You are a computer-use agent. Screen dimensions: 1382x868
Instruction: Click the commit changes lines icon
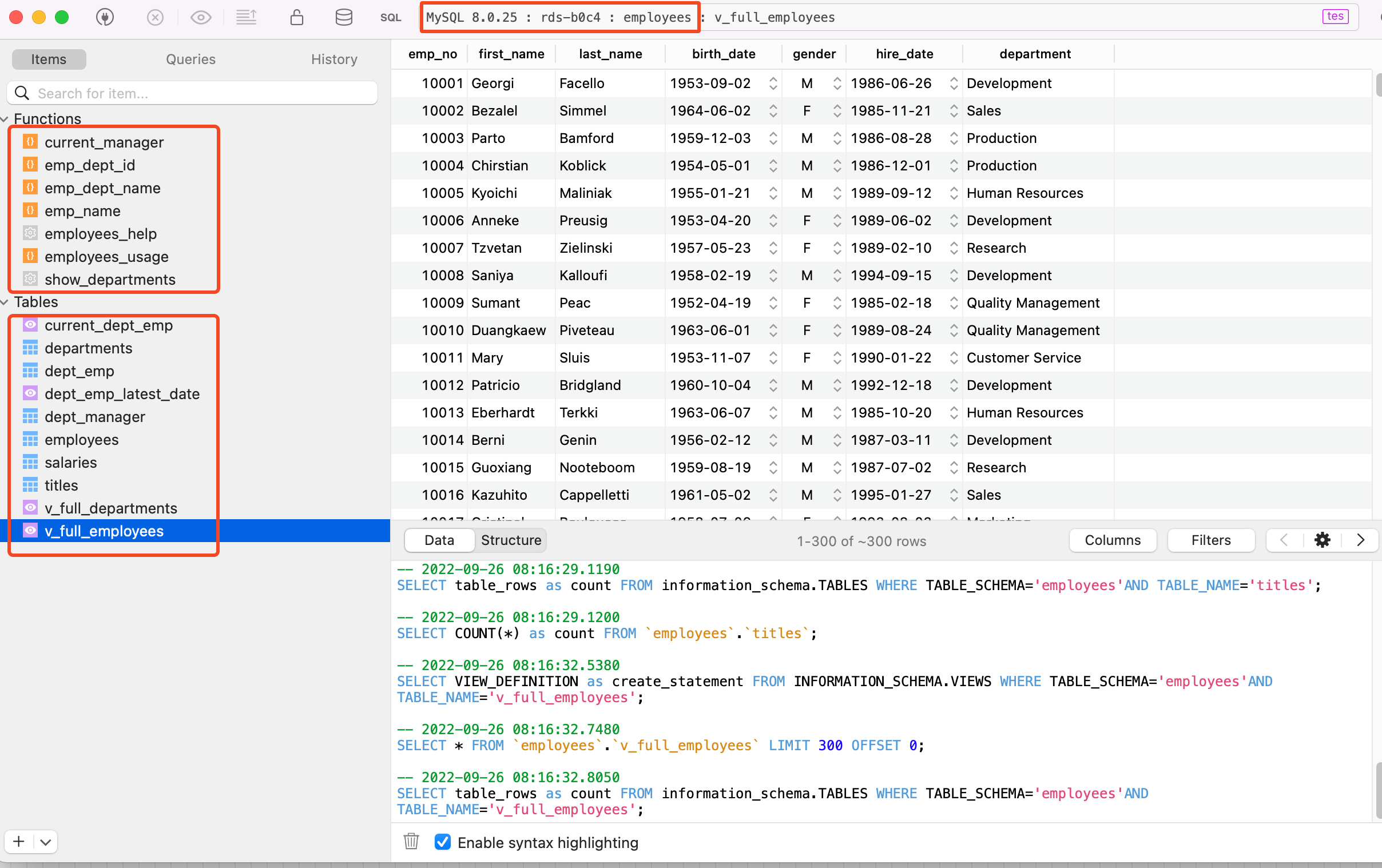(246, 17)
